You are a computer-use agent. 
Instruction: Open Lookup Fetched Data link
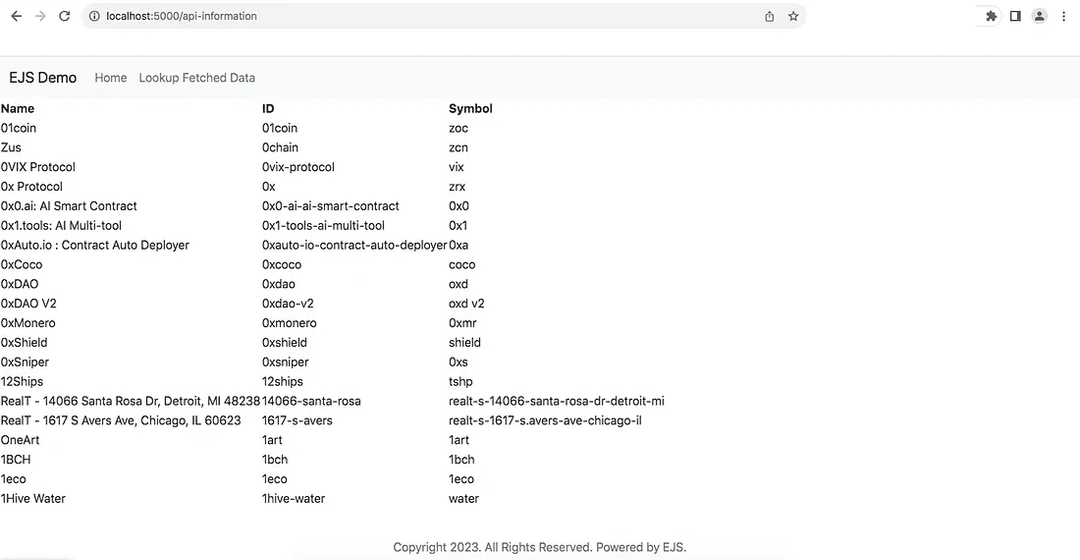tap(197, 78)
